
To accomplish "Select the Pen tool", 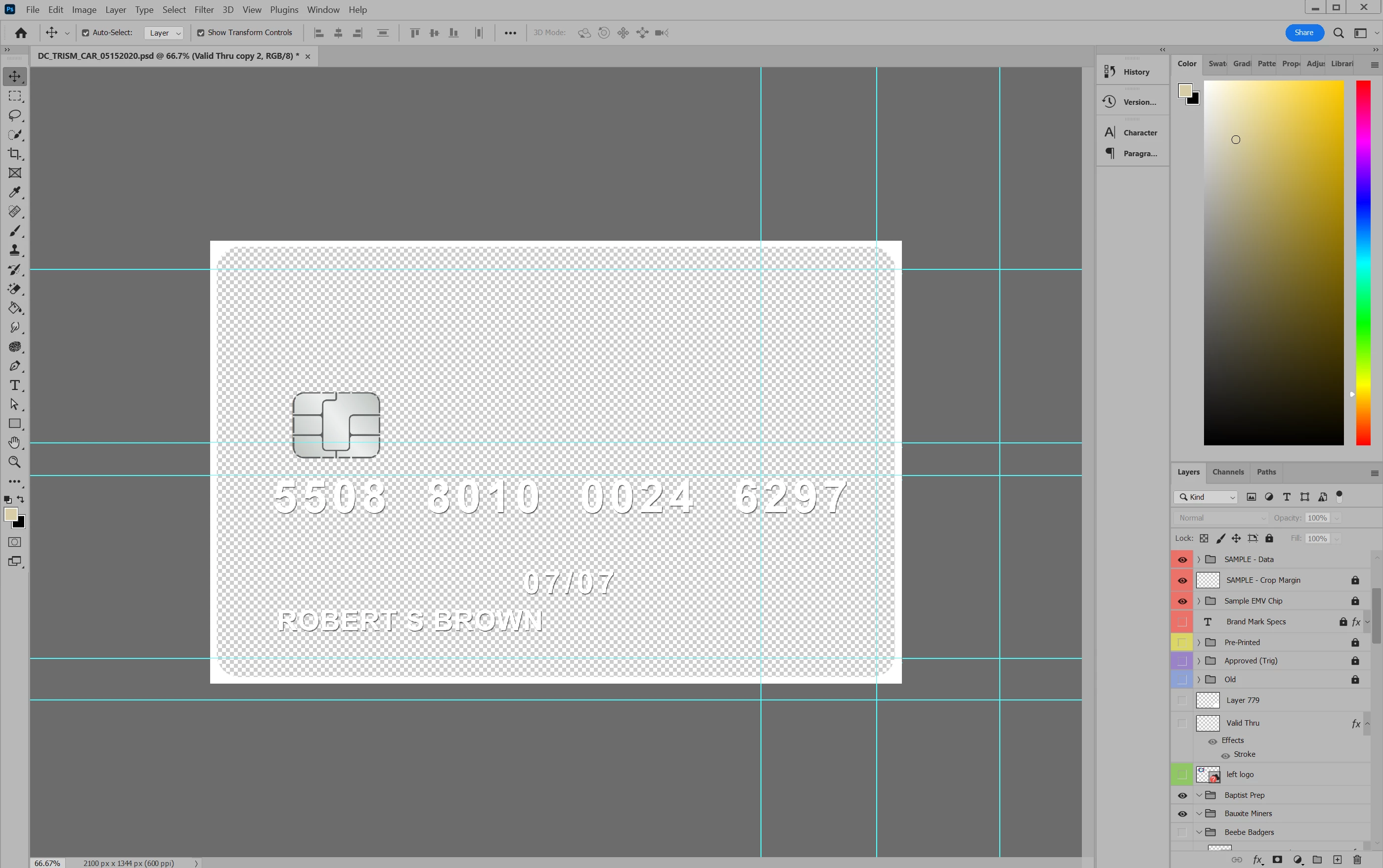I will click(15, 366).
